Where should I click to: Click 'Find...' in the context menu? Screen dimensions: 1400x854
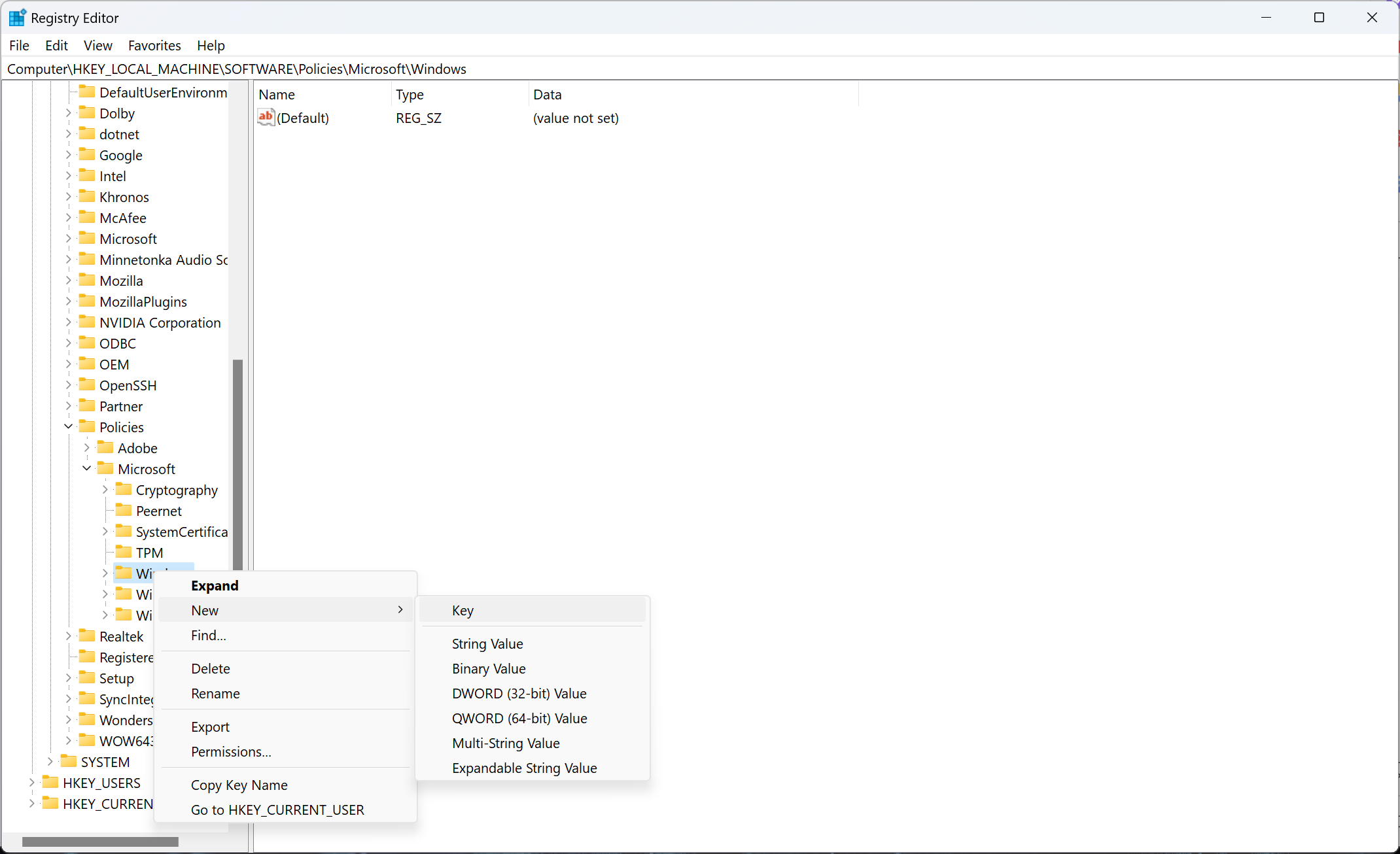pyautogui.click(x=209, y=635)
